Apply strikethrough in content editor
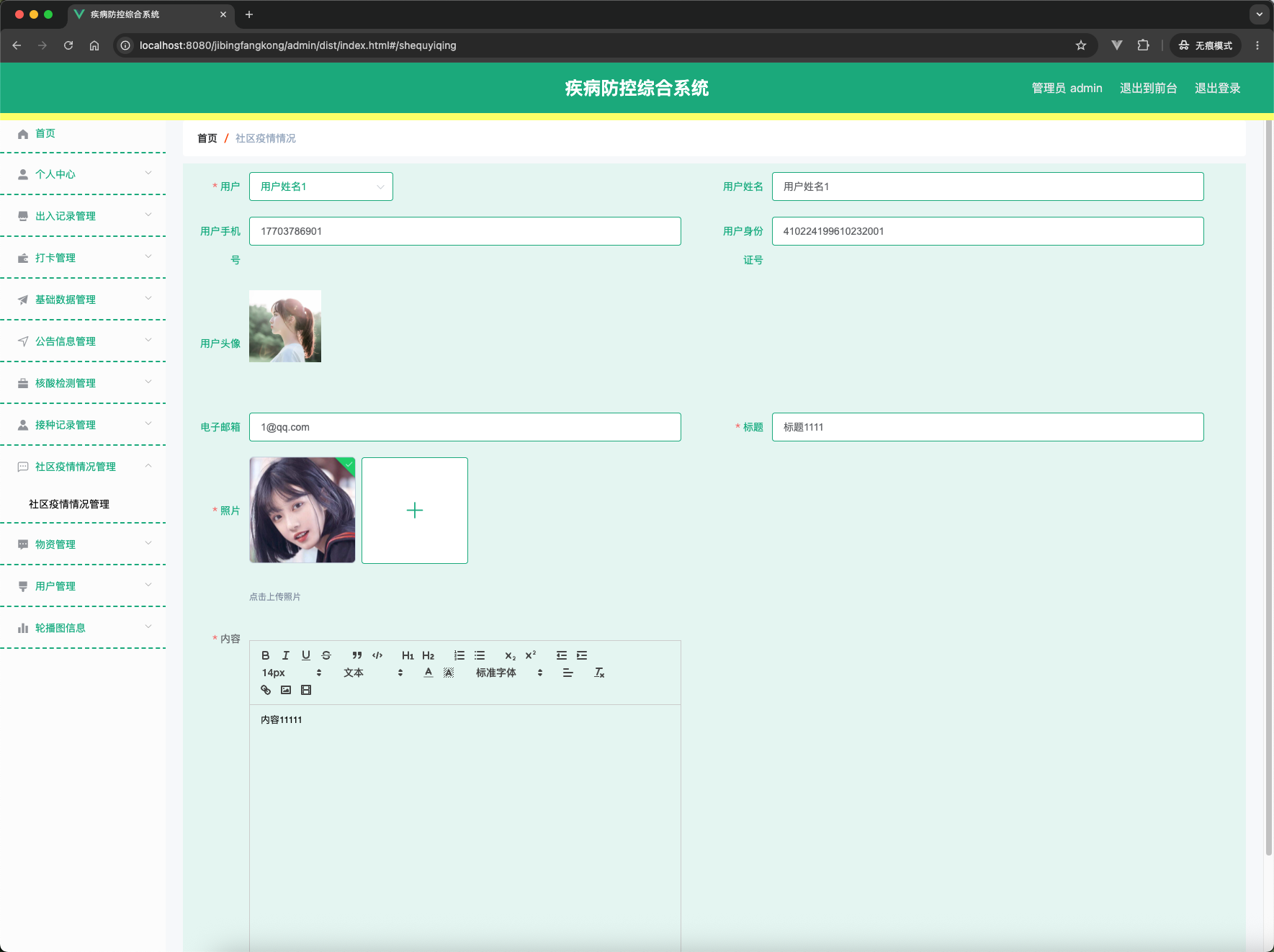Image resolution: width=1274 pixels, height=952 pixels. coord(326,655)
